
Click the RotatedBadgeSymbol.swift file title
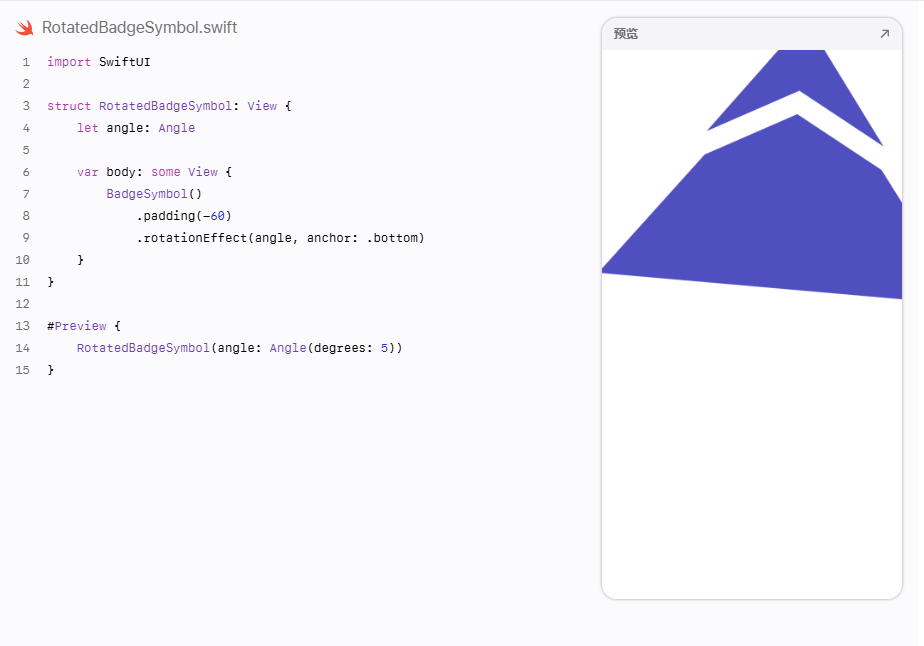[x=140, y=28]
